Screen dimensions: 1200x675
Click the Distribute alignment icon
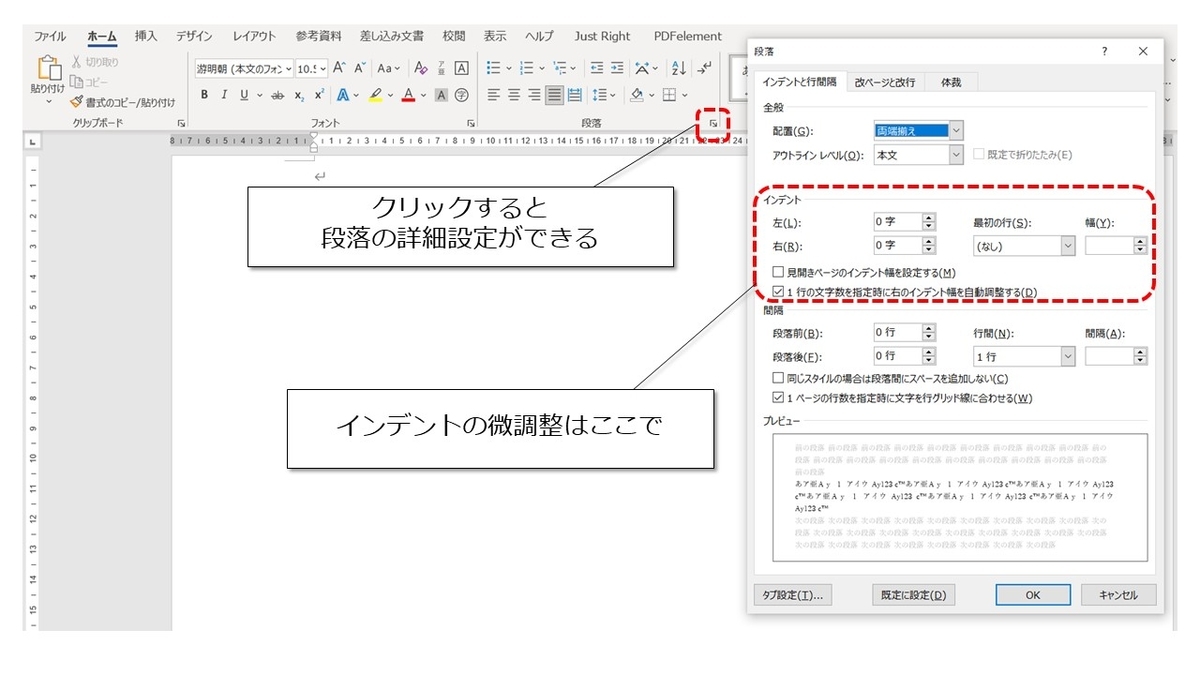[x=575, y=95]
